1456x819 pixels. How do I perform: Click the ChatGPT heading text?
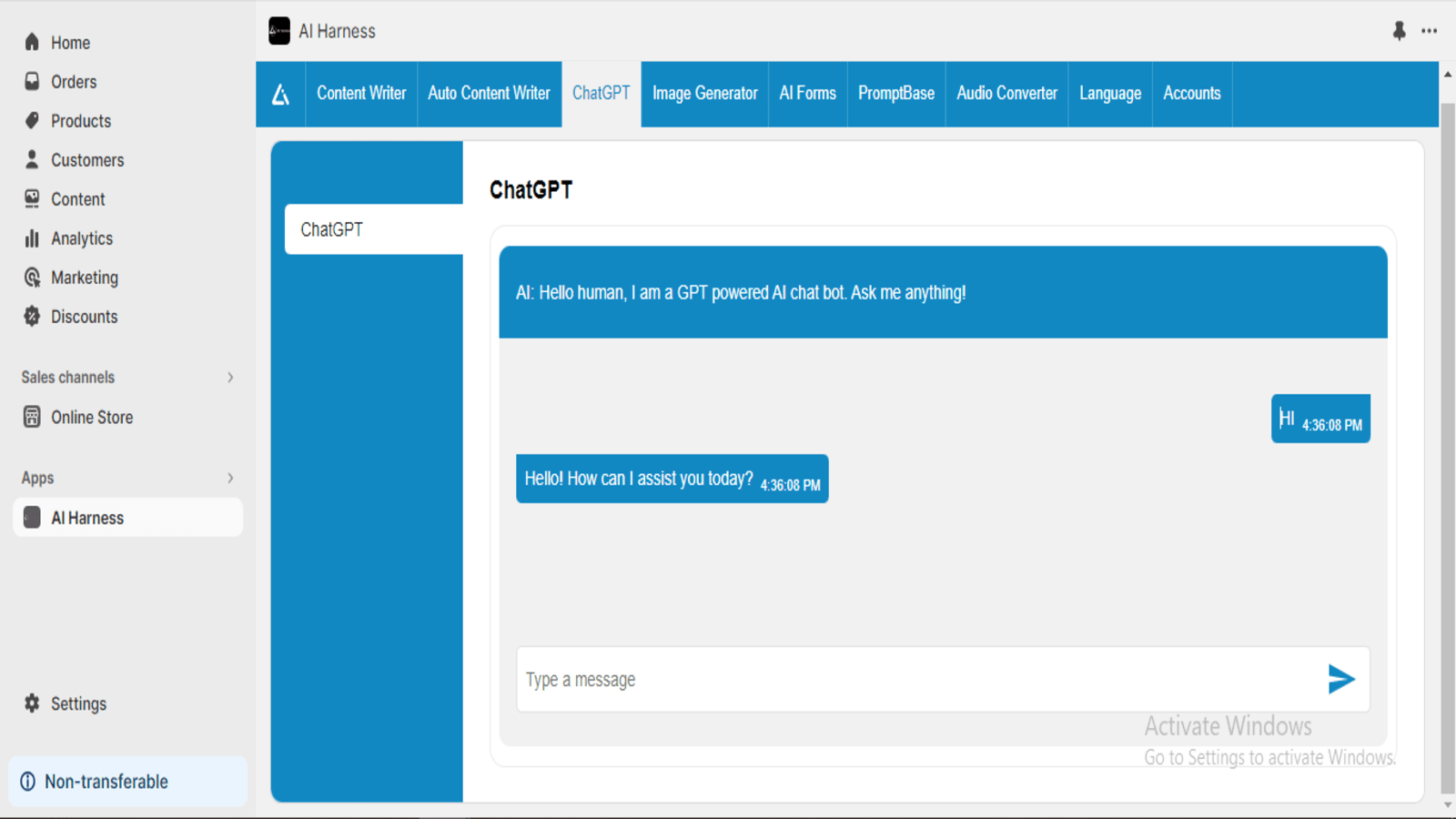click(531, 189)
